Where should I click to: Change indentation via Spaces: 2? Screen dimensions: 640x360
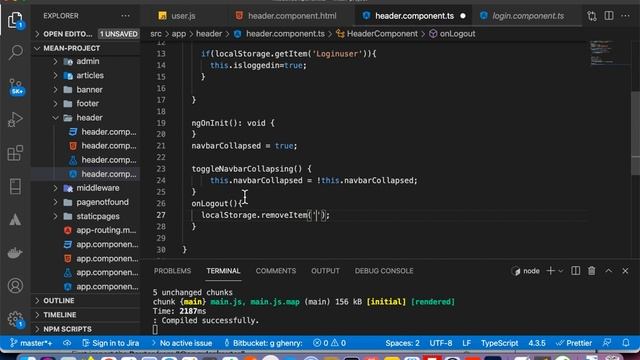pyautogui.click(x=402, y=343)
